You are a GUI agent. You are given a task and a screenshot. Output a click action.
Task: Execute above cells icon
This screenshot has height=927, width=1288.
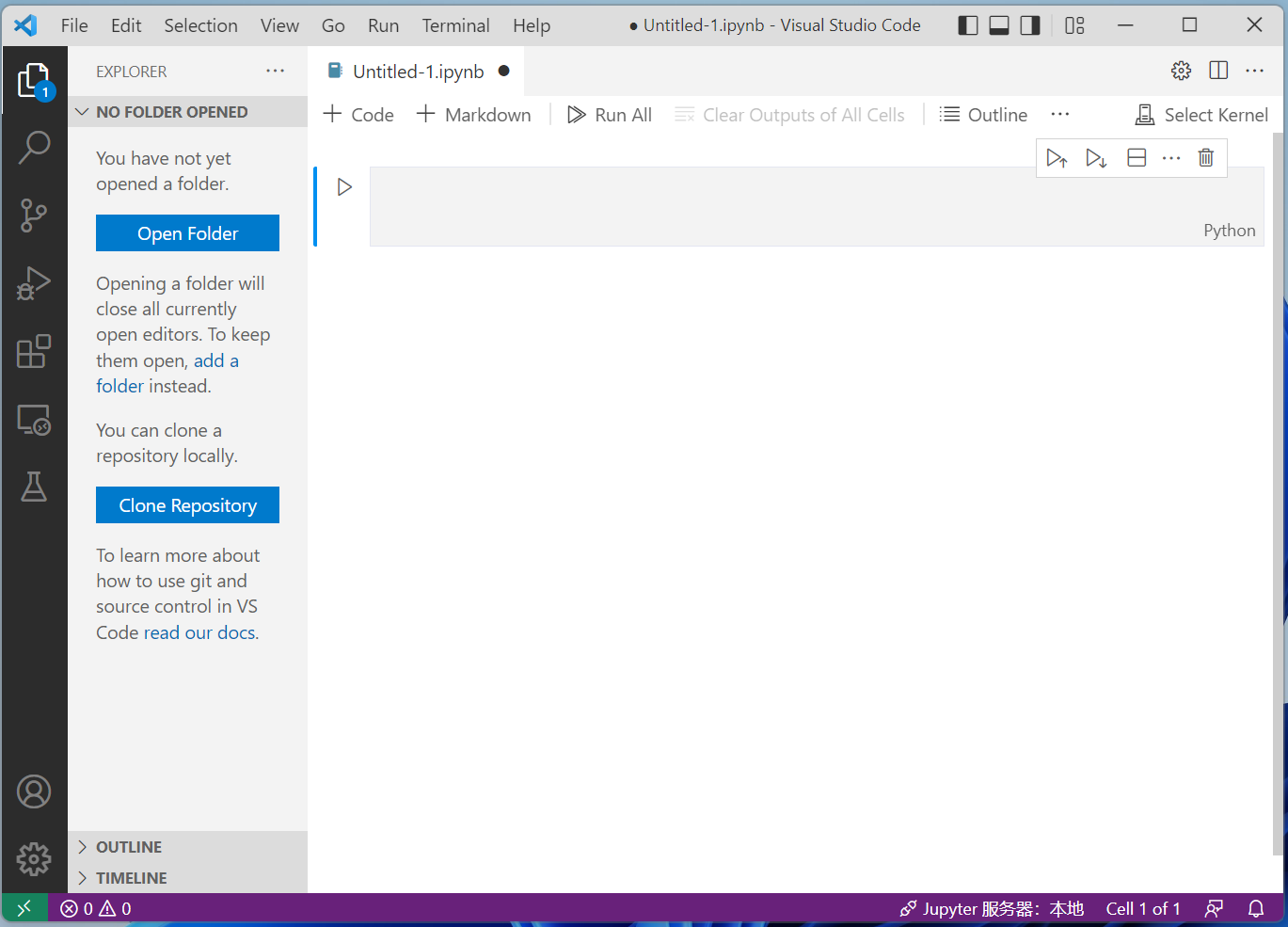[x=1057, y=158]
